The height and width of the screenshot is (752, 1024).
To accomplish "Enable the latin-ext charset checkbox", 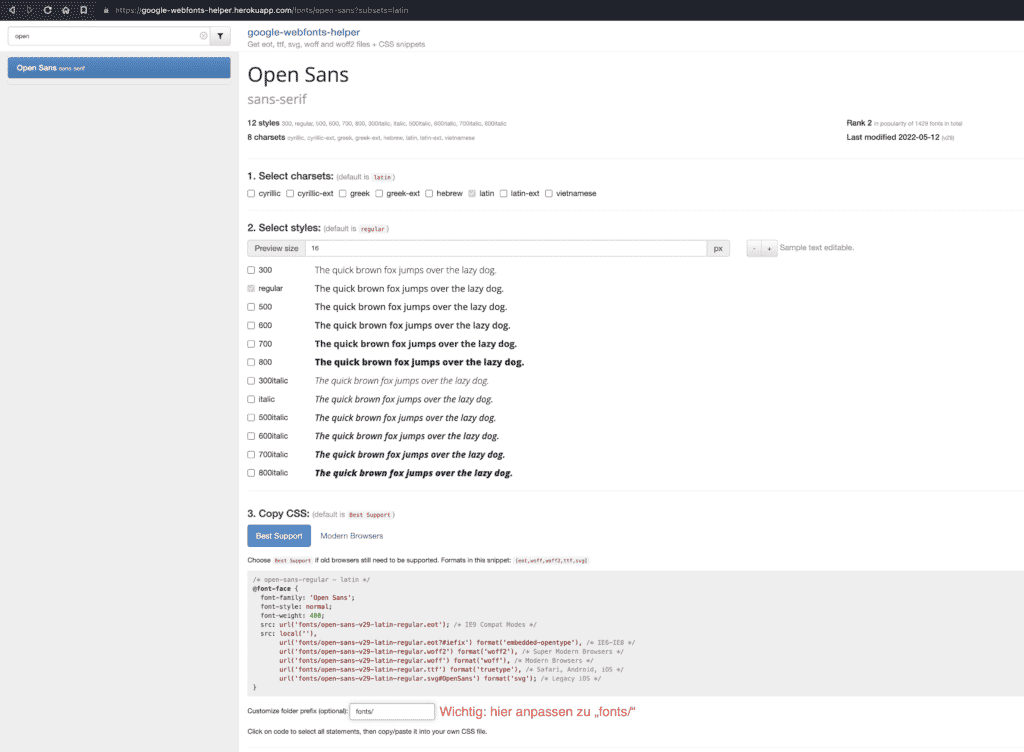I will (x=504, y=193).
